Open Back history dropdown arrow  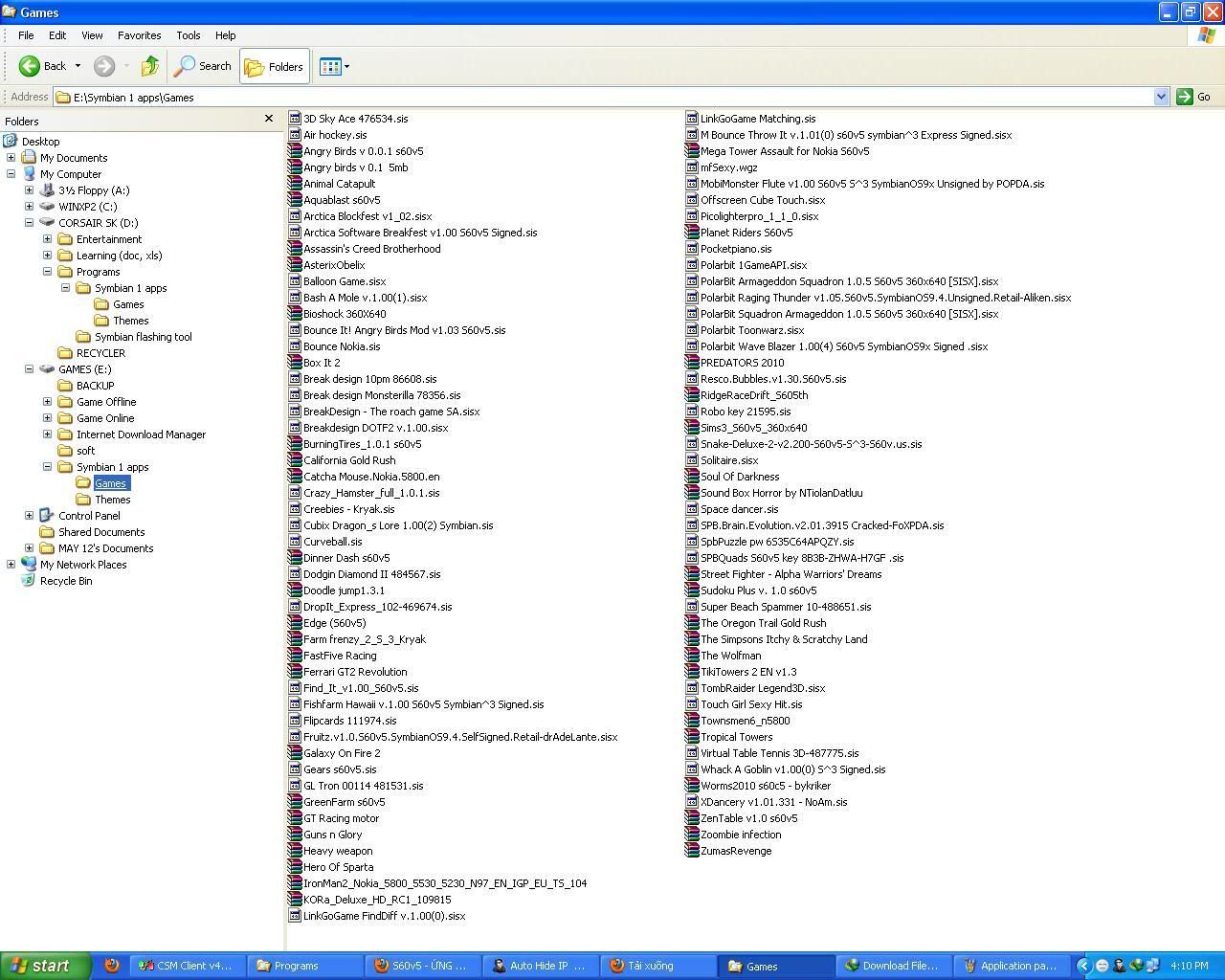pyautogui.click(x=78, y=66)
